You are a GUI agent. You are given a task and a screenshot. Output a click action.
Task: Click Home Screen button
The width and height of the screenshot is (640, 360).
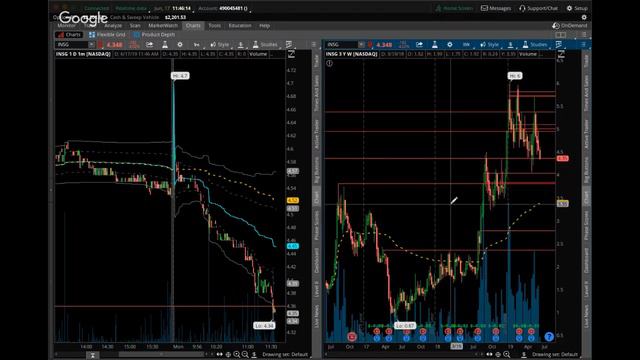coord(454,8)
